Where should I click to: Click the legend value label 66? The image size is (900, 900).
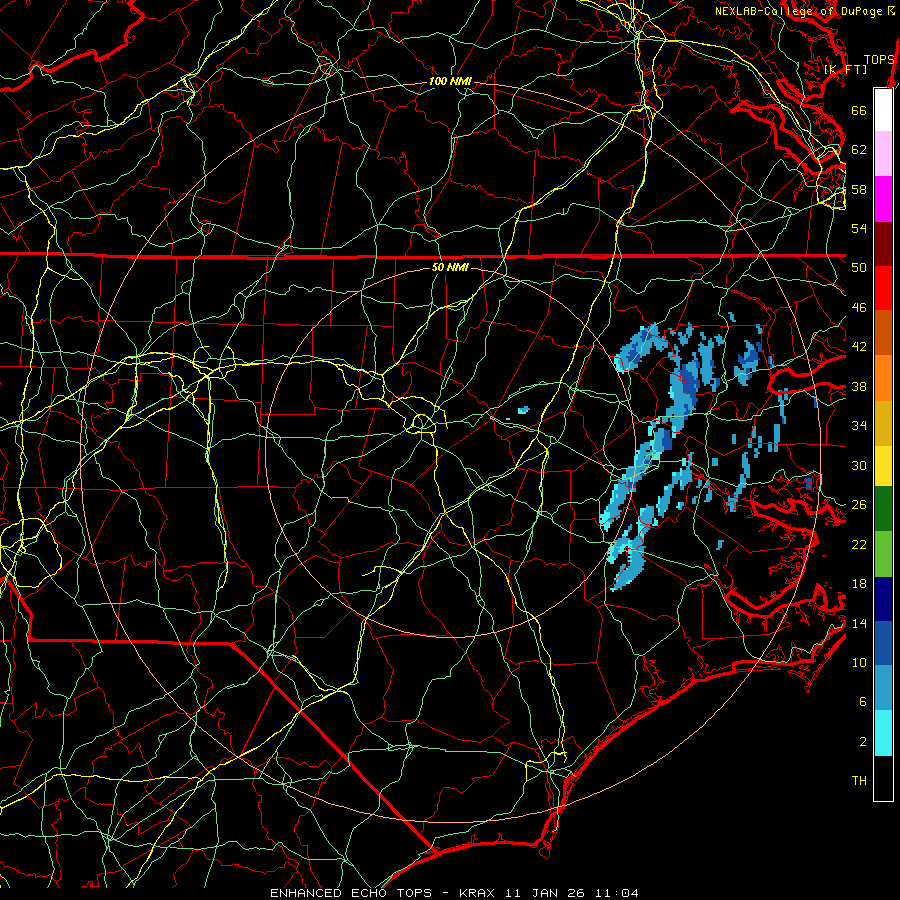859,110
